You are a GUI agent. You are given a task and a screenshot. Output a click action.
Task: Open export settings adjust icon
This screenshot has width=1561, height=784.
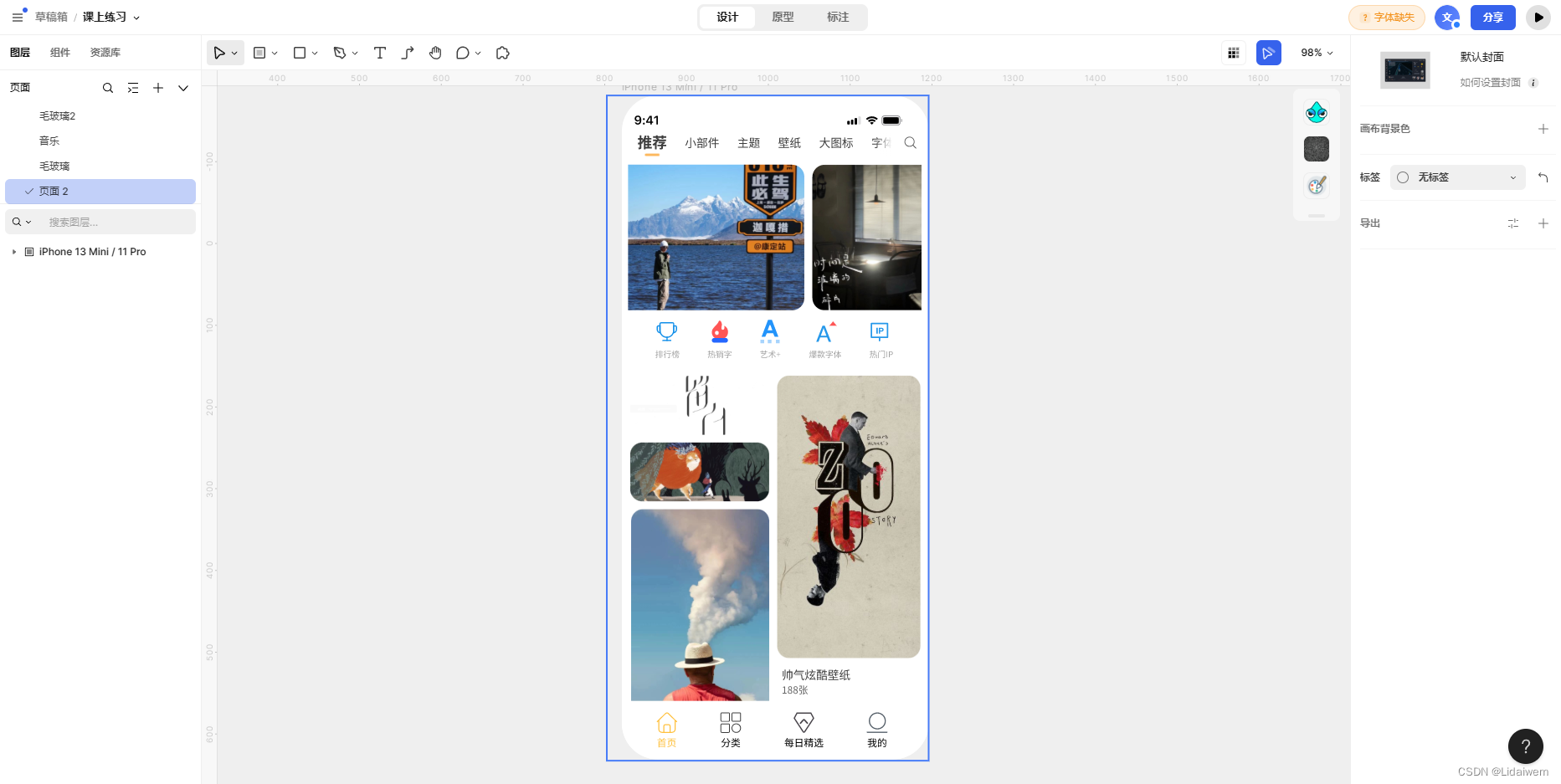tap(1513, 223)
